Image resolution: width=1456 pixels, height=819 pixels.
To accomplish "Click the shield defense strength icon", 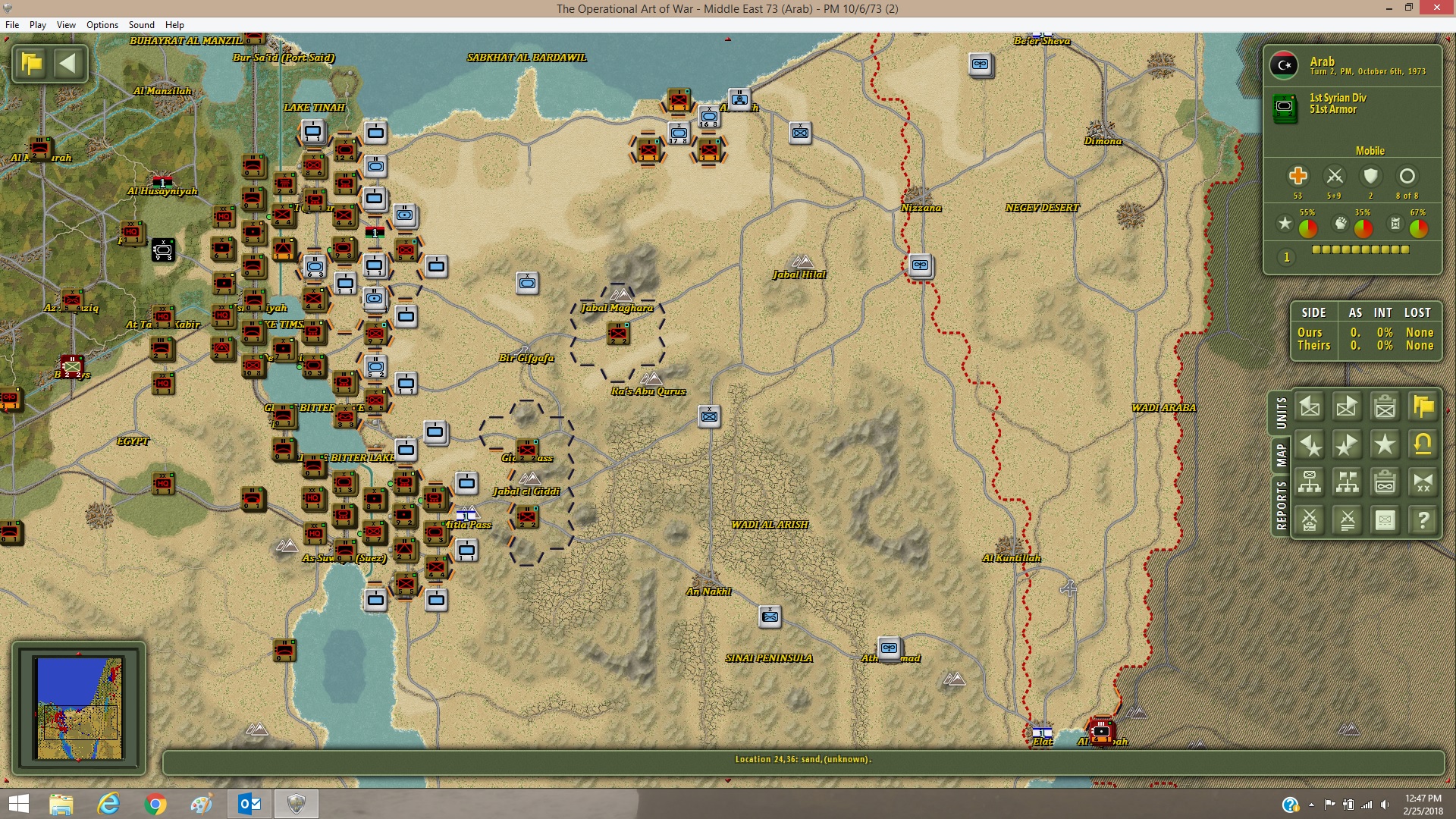I will [x=1370, y=177].
